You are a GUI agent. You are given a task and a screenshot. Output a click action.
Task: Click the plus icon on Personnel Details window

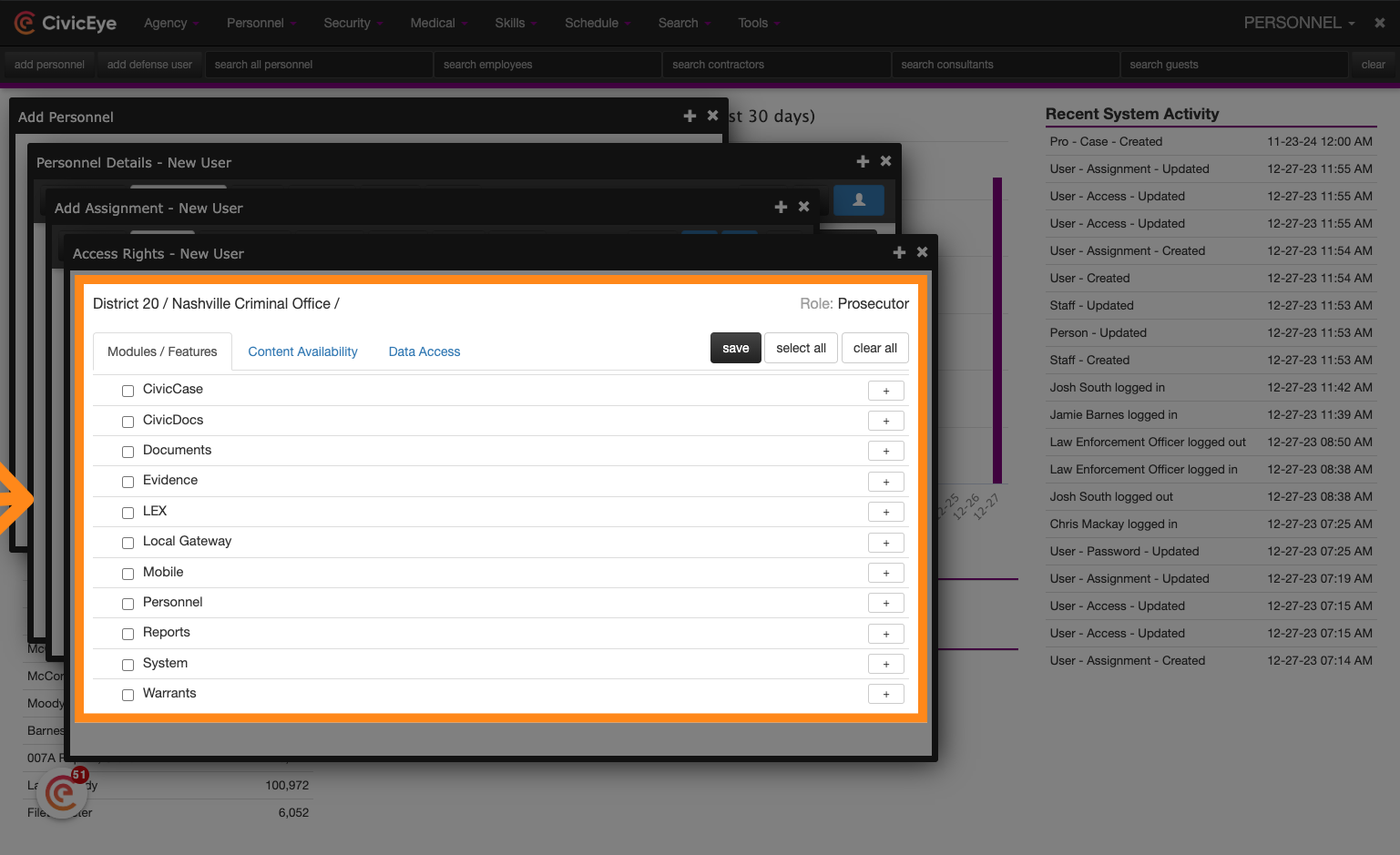click(x=863, y=161)
